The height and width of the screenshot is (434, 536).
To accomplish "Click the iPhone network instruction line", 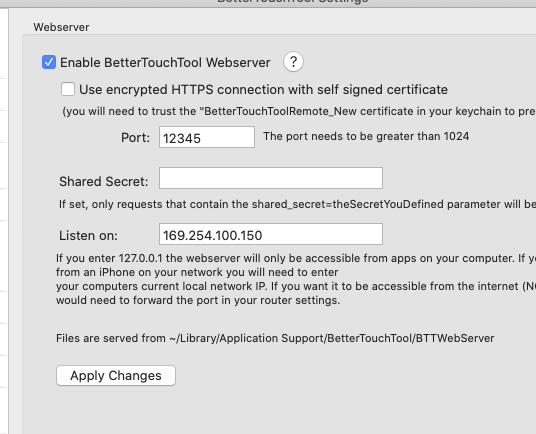I will click(197, 272).
